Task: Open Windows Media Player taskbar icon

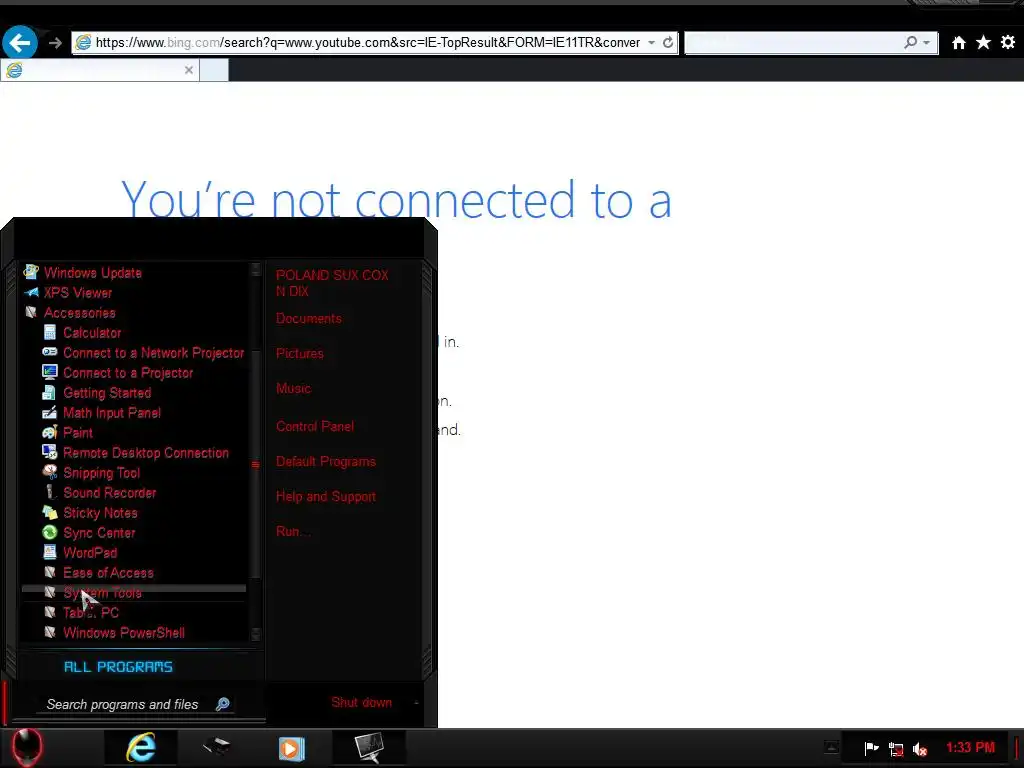Action: point(291,748)
